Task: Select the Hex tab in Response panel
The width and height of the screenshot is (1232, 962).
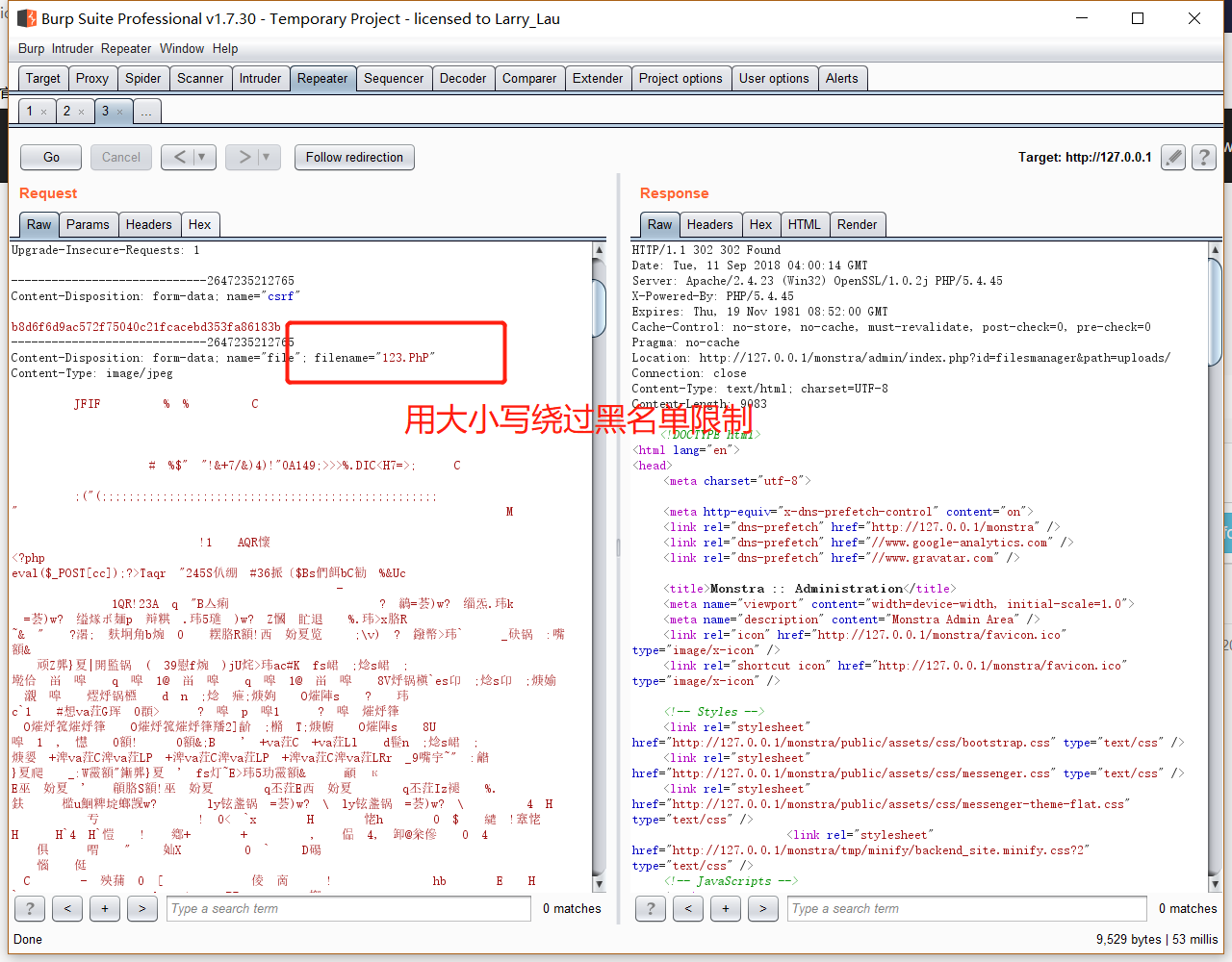Action: 761,224
